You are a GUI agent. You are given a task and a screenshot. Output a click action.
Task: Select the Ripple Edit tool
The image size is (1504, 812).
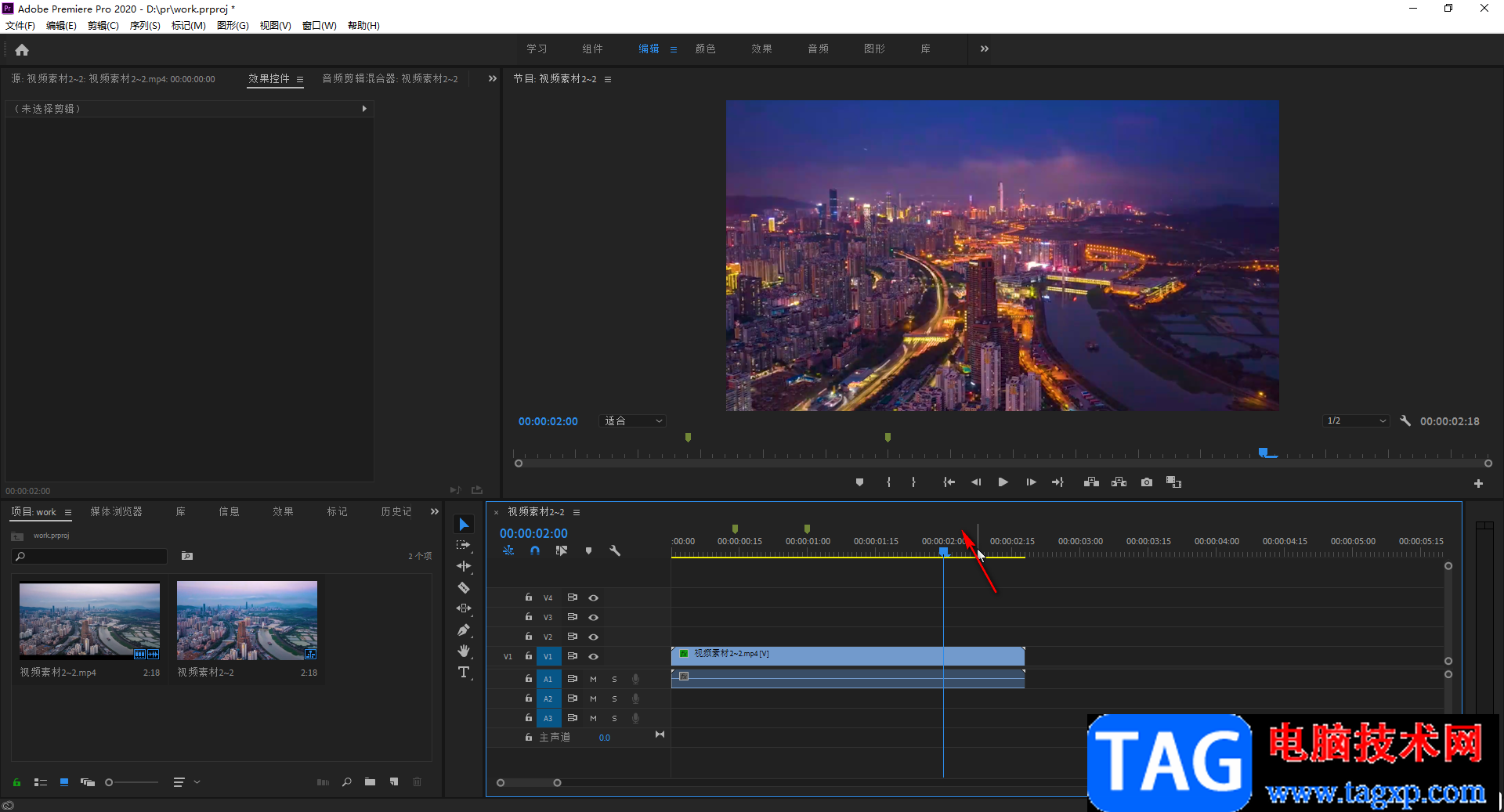(464, 566)
